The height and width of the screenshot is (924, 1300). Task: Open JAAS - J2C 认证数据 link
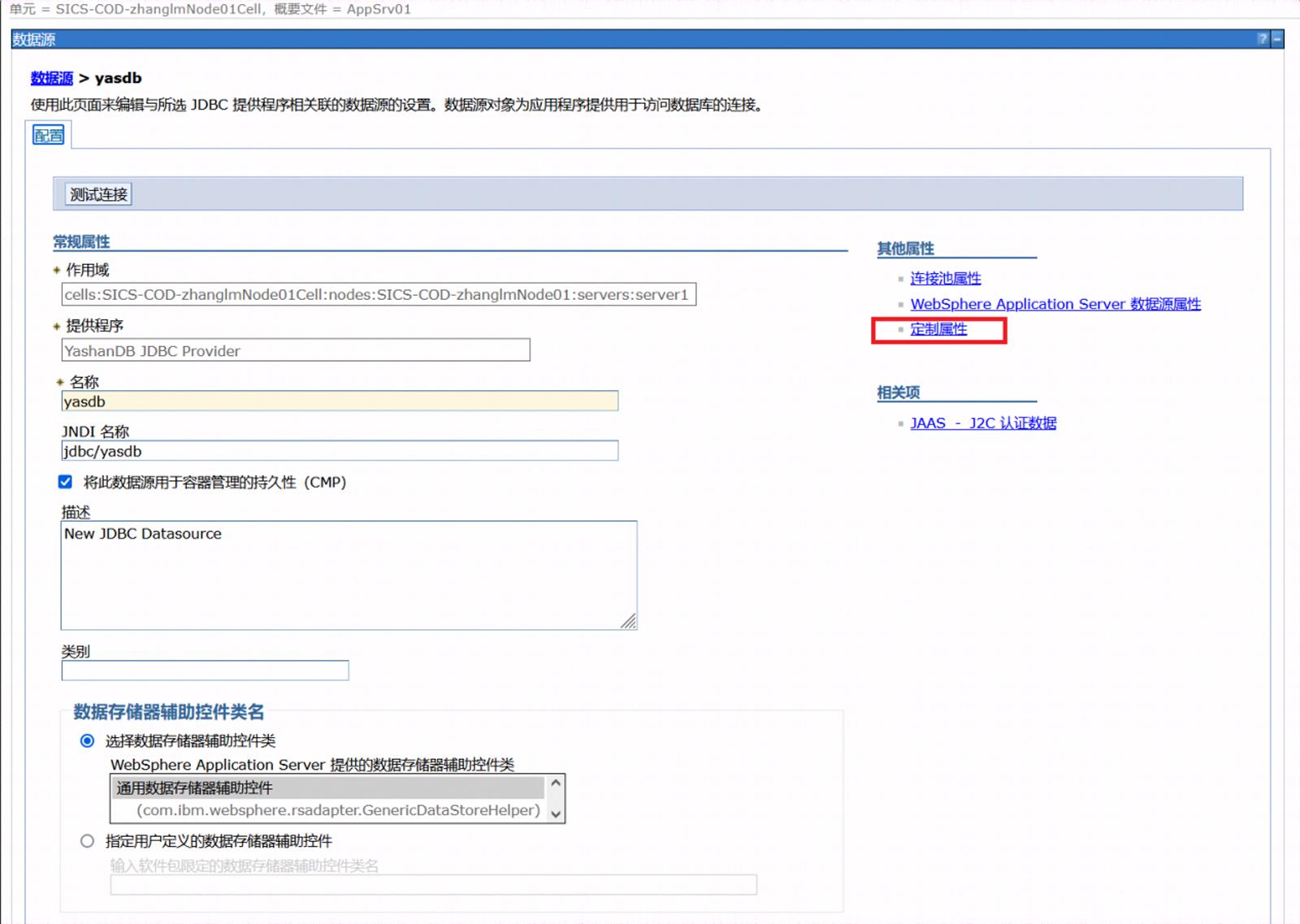click(983, 423)
